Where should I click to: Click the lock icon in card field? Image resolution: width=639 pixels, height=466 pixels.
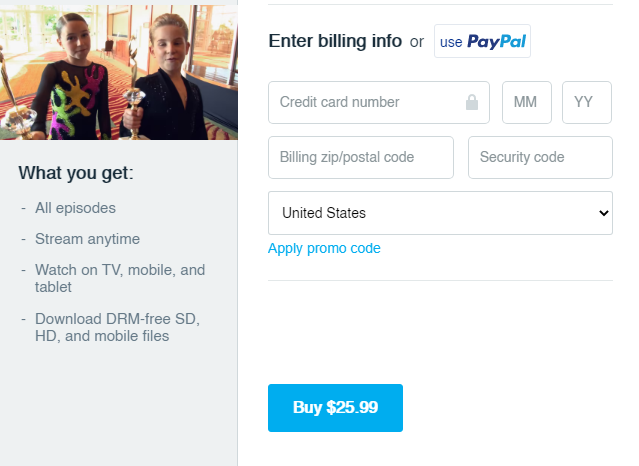point(472,102)
